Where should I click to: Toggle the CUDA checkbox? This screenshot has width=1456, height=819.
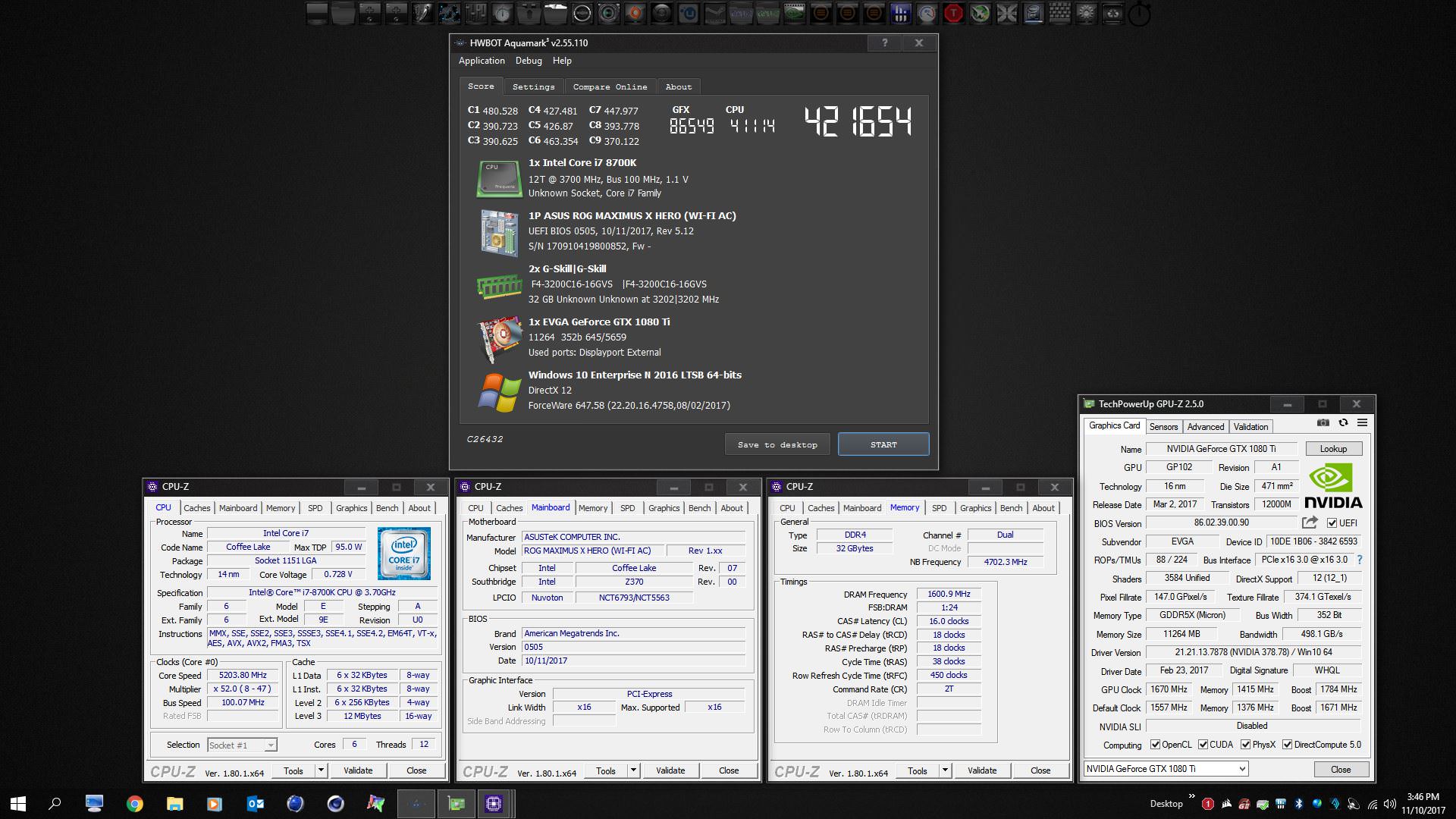(x=1203, y=745)
